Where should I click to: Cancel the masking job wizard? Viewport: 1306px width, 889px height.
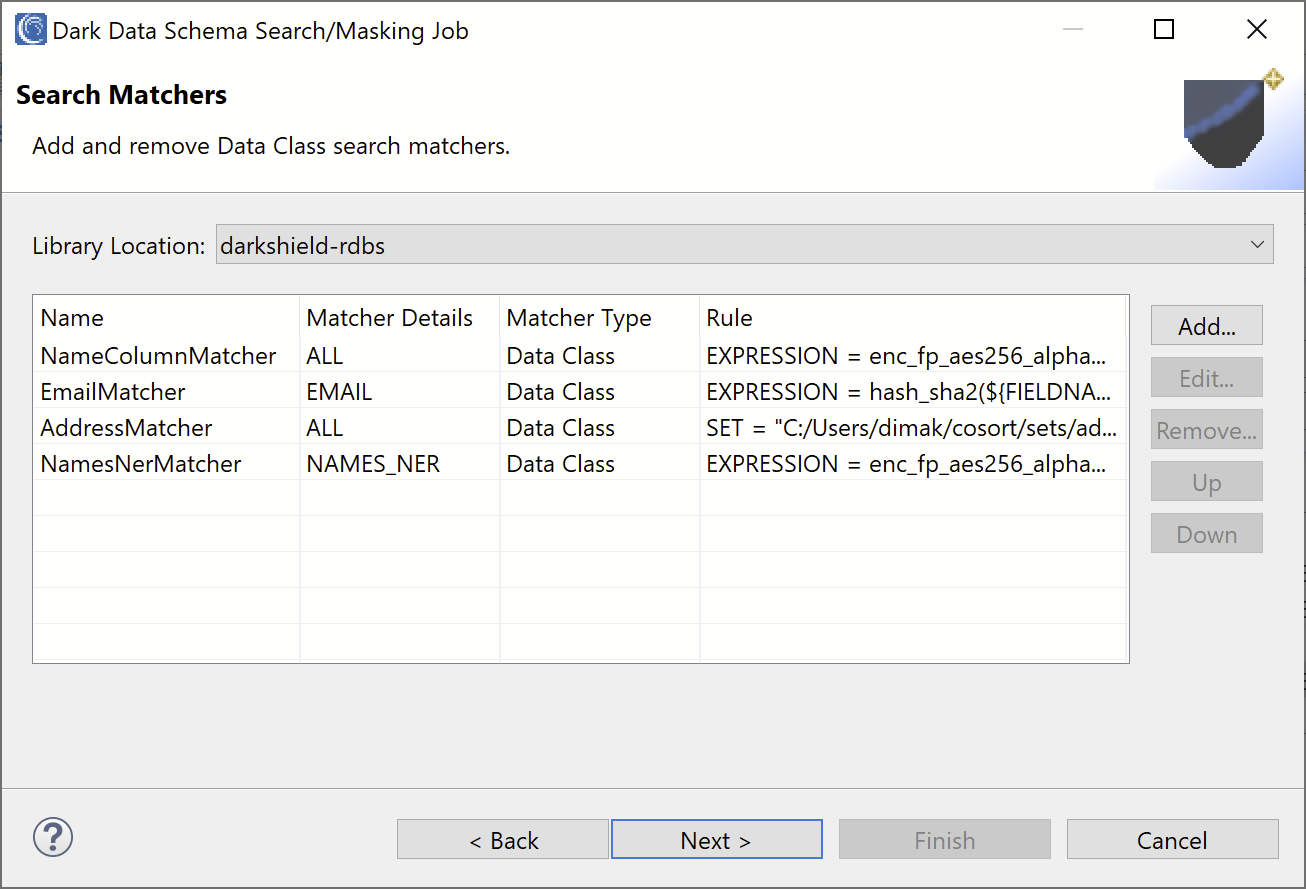point(1173,840)
